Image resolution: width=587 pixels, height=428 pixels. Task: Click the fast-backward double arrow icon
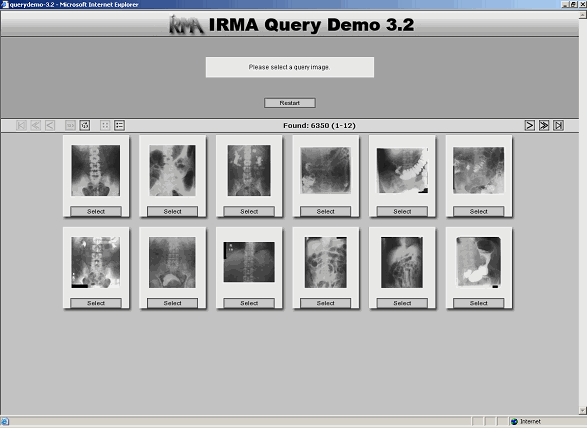click(x=36, y=125)
